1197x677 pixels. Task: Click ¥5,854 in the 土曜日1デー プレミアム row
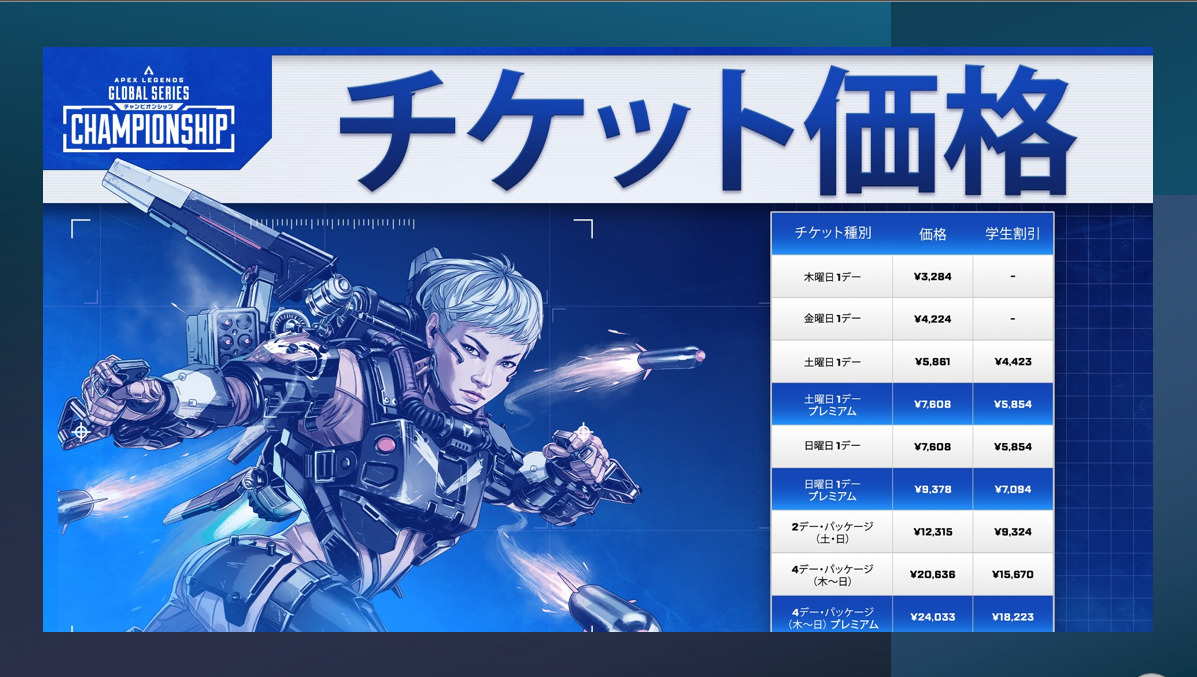pos(1012,405)
